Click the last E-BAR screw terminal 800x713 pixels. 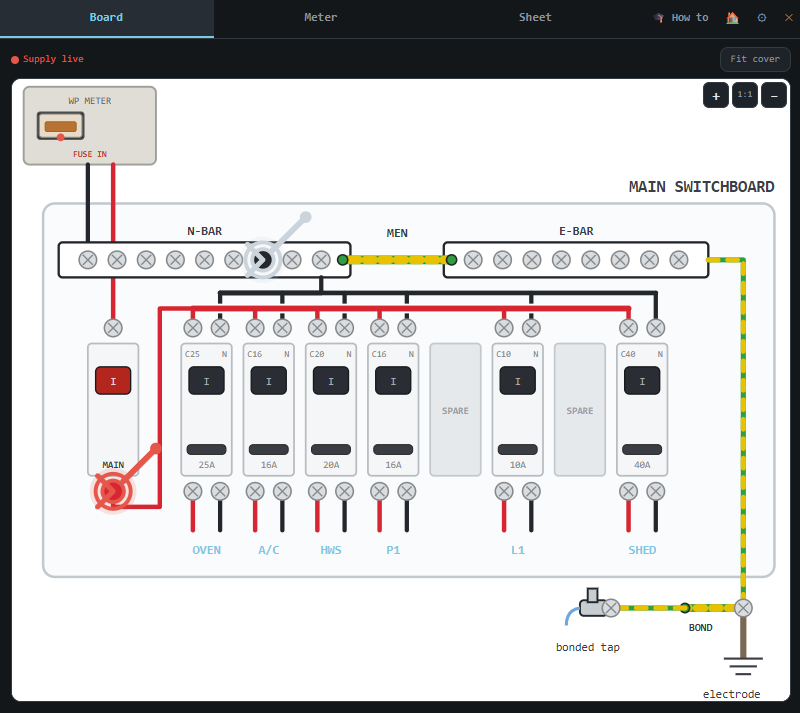point(679,260)
